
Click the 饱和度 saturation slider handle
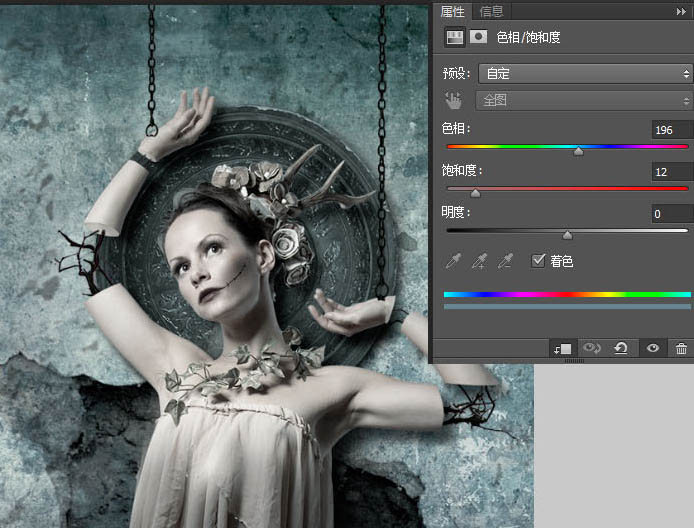pos(475,193)
